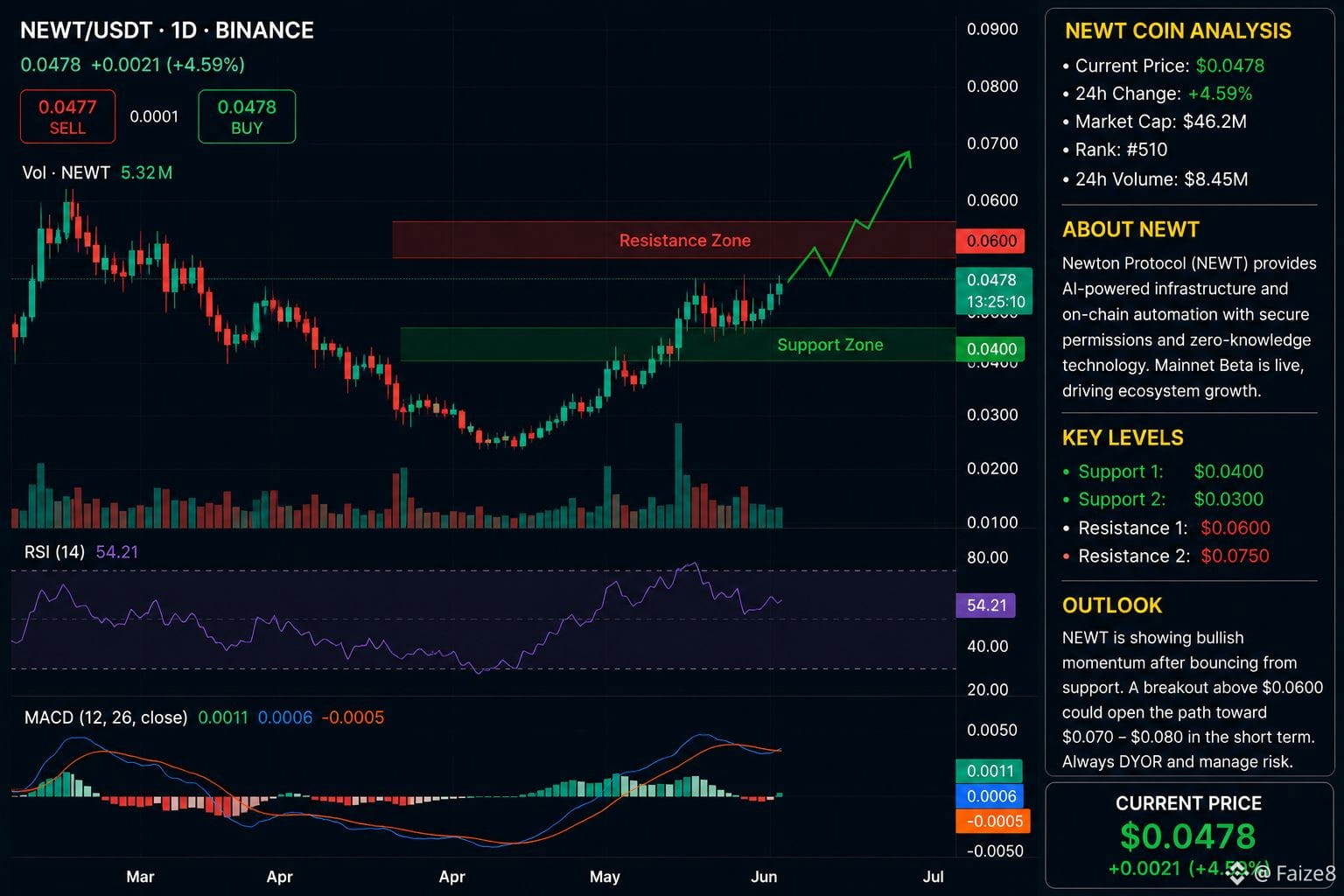Click the 0.0300 price axis label
This screenshot has height=896, width=1344.
click(992, 415)
